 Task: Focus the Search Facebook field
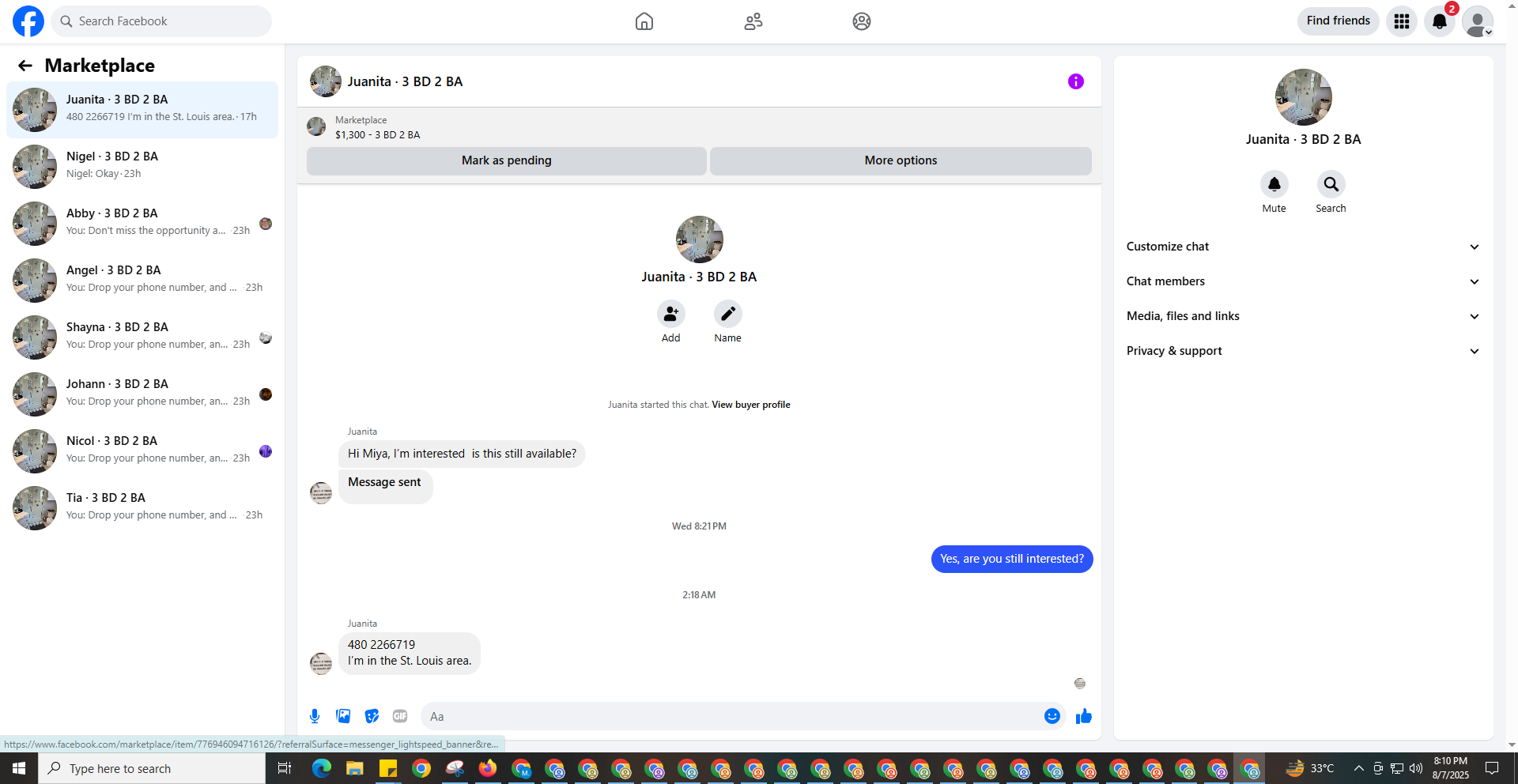[x=161, y=21]
